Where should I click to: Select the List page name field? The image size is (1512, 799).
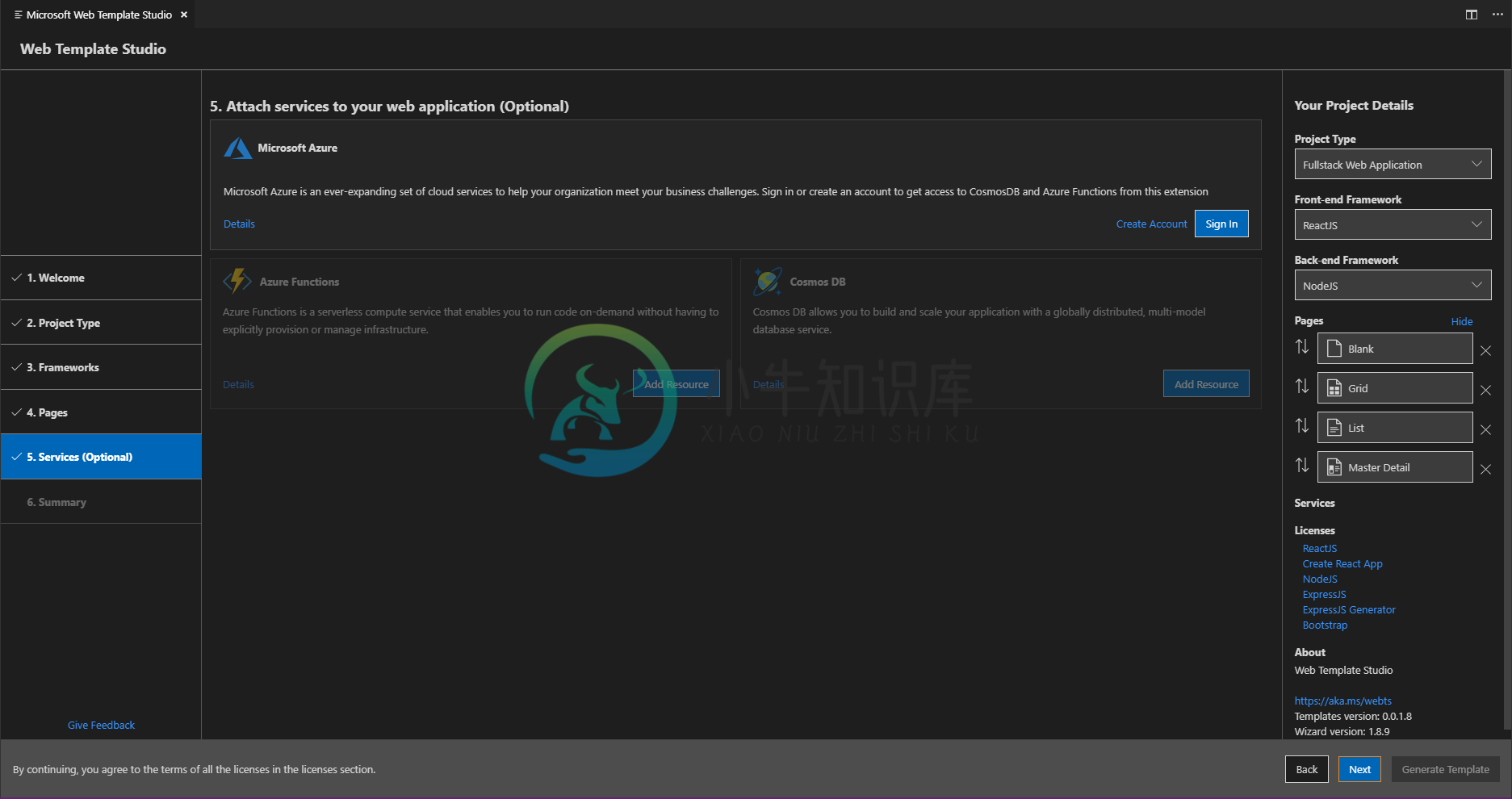1395,428
